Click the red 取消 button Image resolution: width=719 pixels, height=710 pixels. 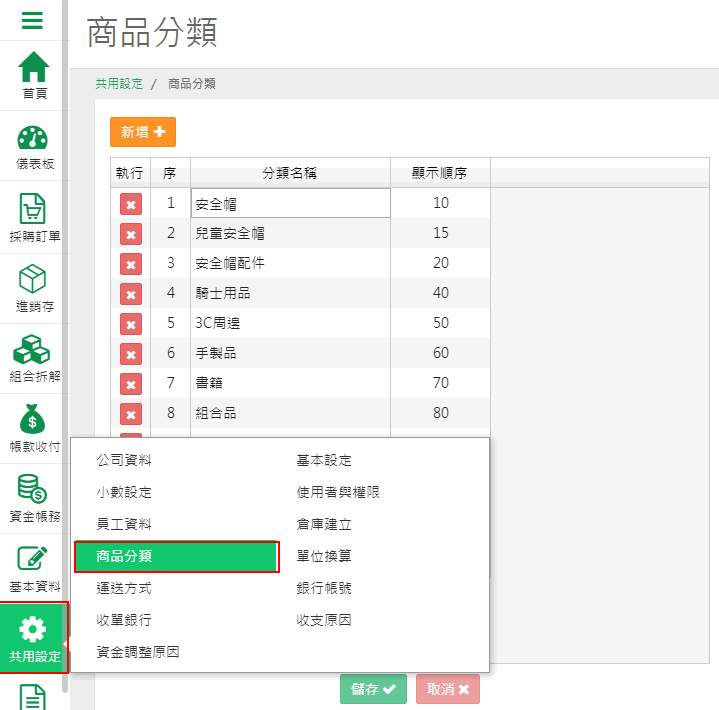coord(448,689)
